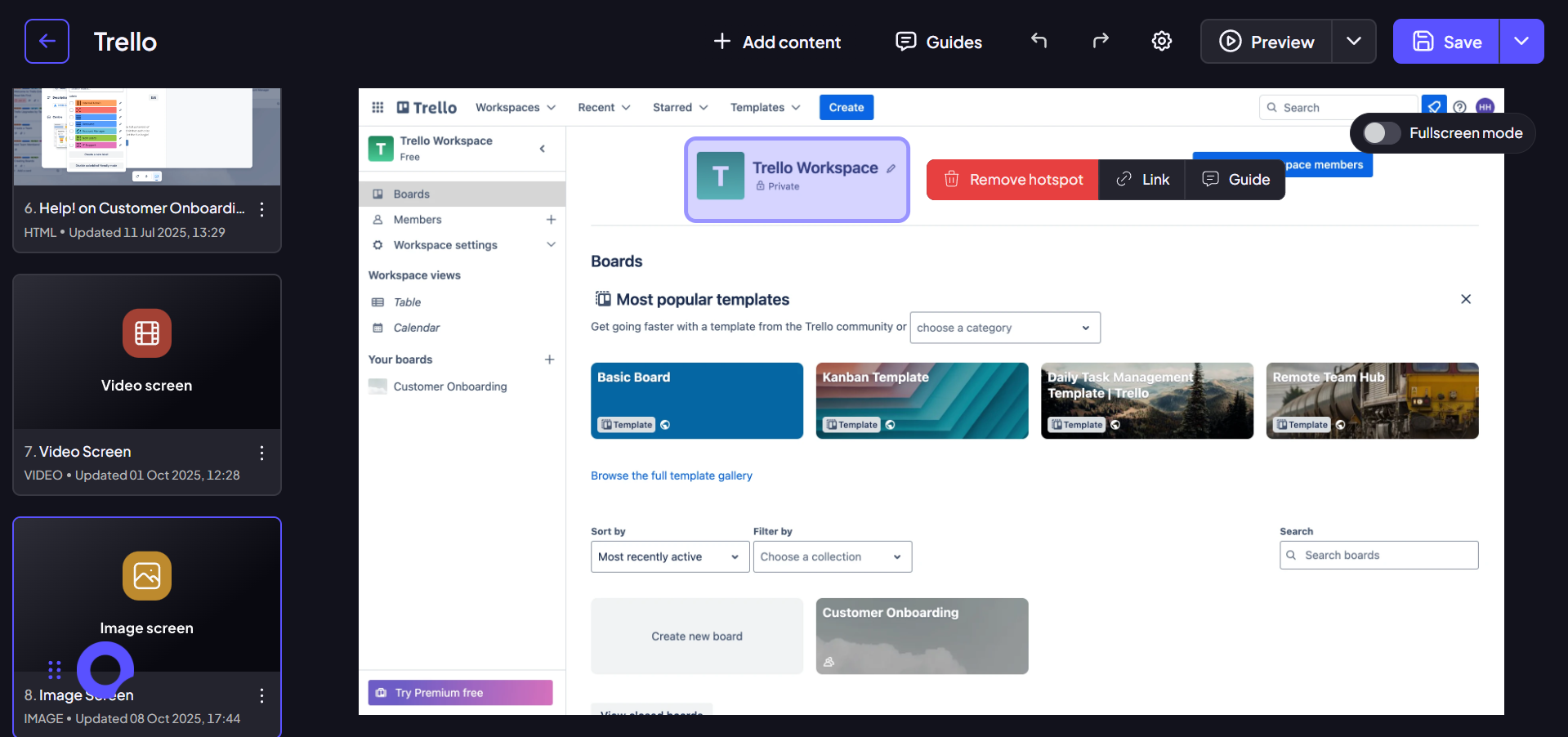Select the screen 6 thumbnail preview
Viewport: 1568px width, 737px height.
pyautogui.click(x=147, y=136)
